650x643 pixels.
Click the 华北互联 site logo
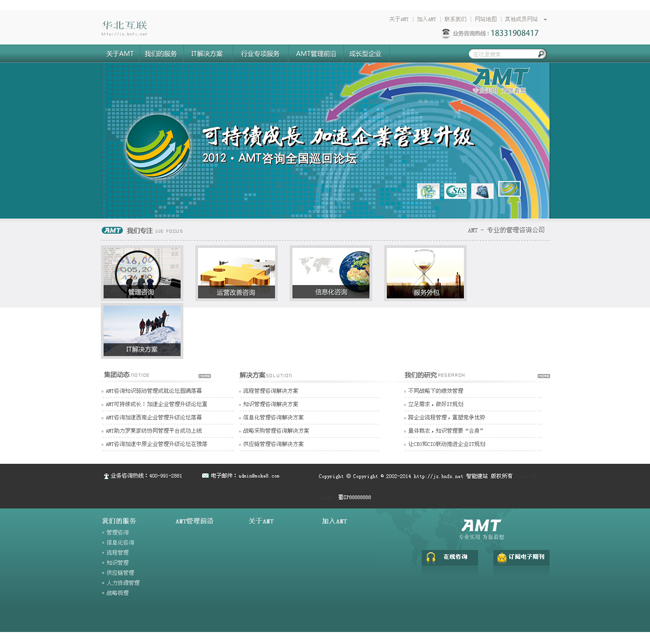(124, 28)
